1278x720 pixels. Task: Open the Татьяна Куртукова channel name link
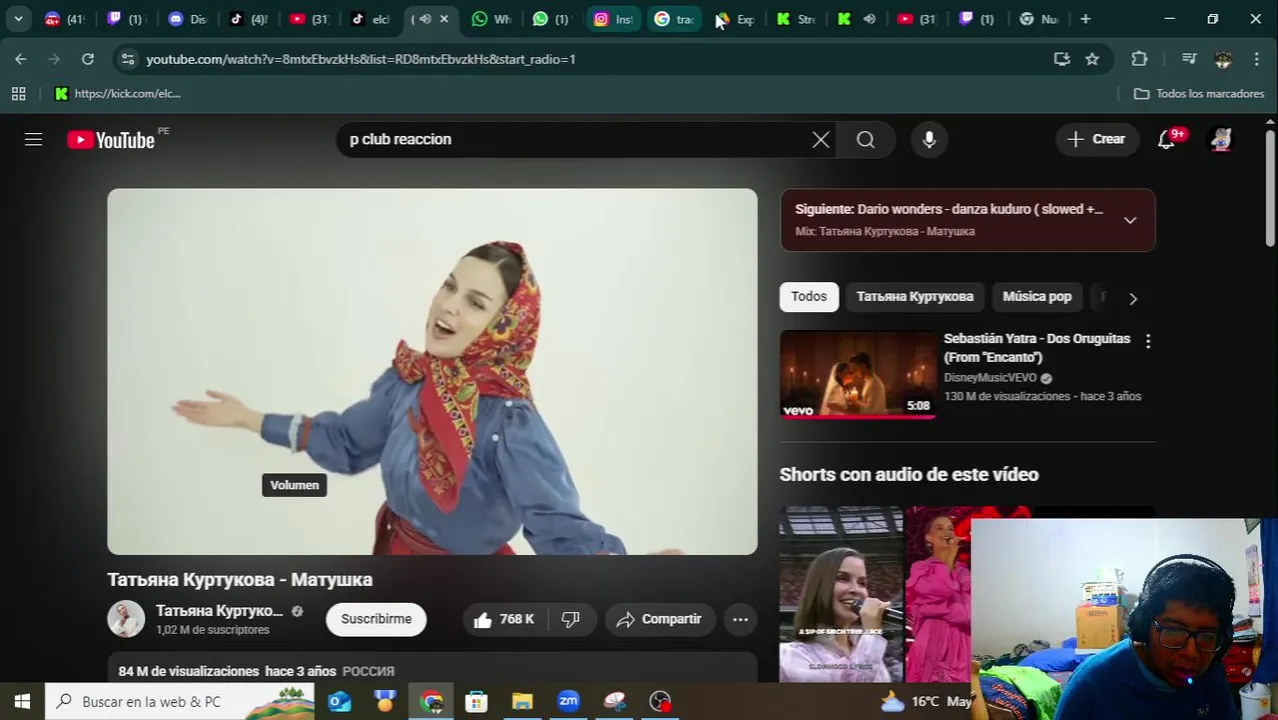tap(219, 611)
